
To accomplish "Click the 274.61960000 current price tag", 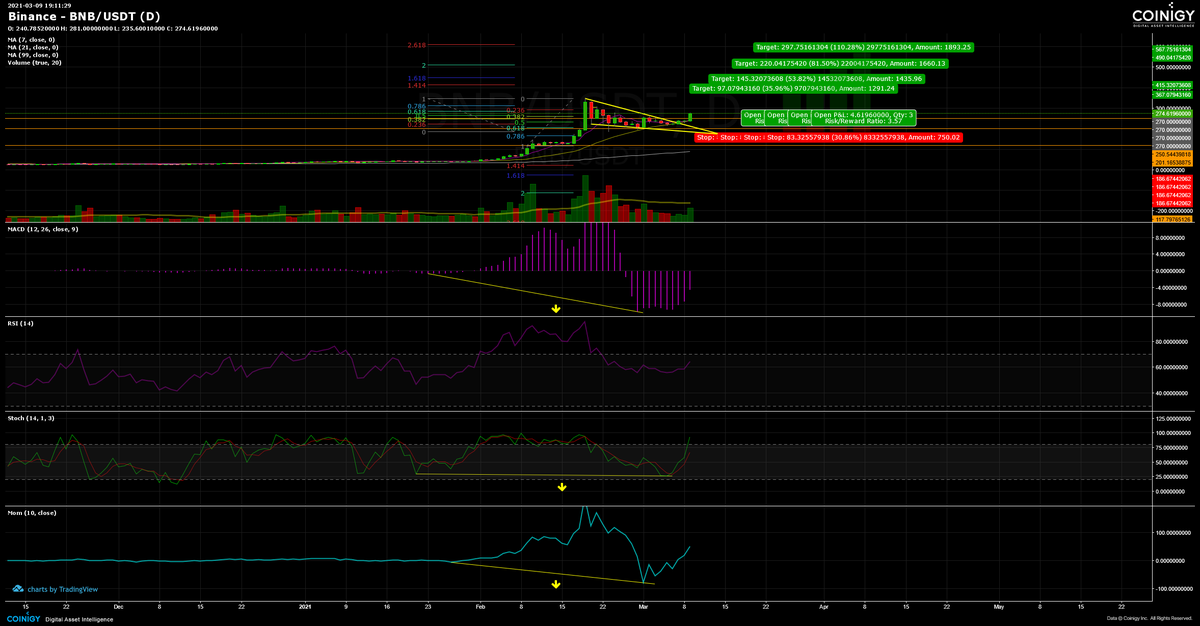I will pos(1172,115).
